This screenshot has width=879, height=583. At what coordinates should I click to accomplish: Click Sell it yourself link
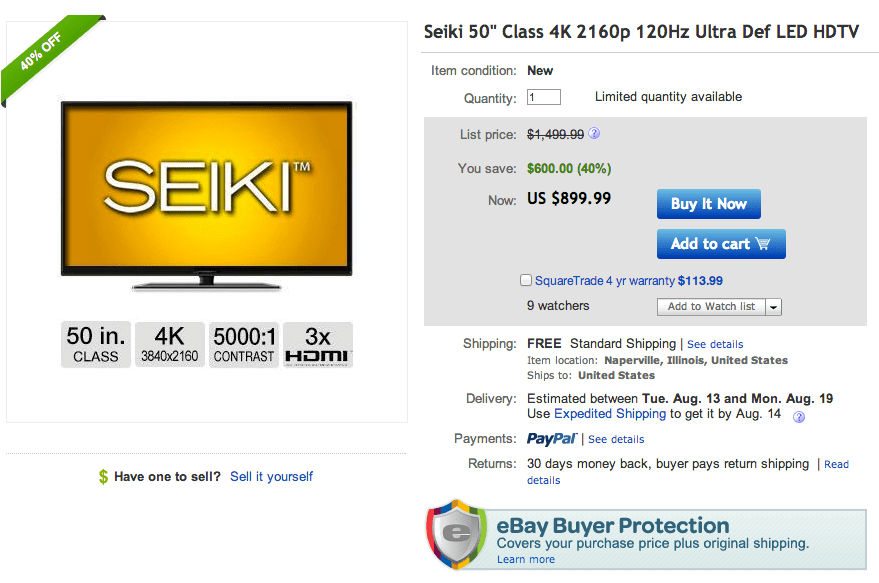click(271, 477)
